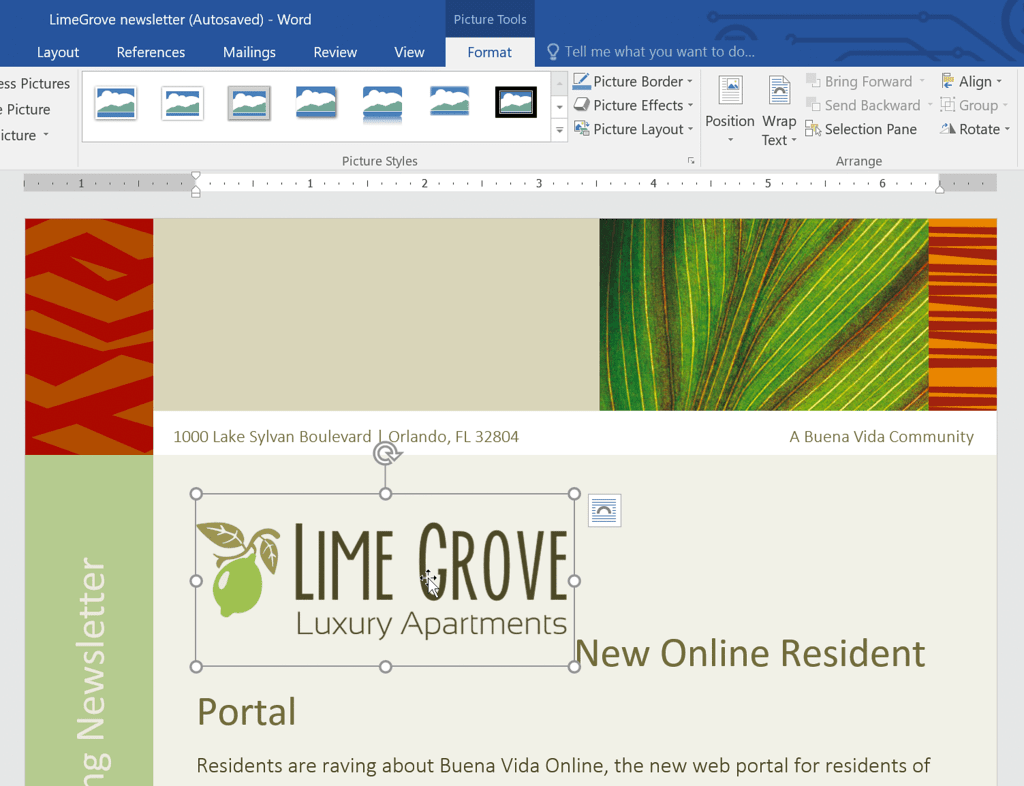Open the Rotate dropdown arrow
1024x786 pixels.
1005,128
